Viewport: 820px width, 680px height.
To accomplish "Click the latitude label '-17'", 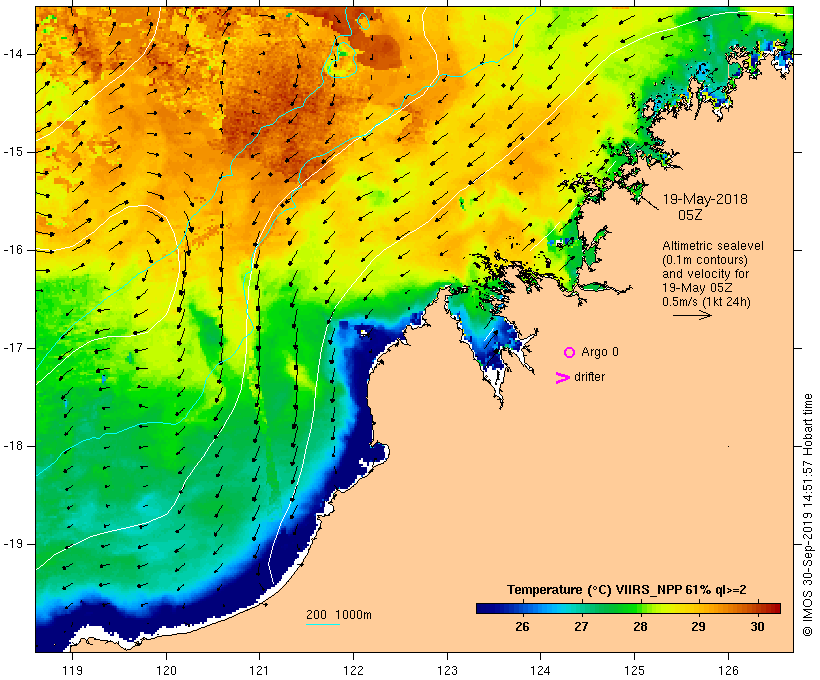I will point(12,348).
